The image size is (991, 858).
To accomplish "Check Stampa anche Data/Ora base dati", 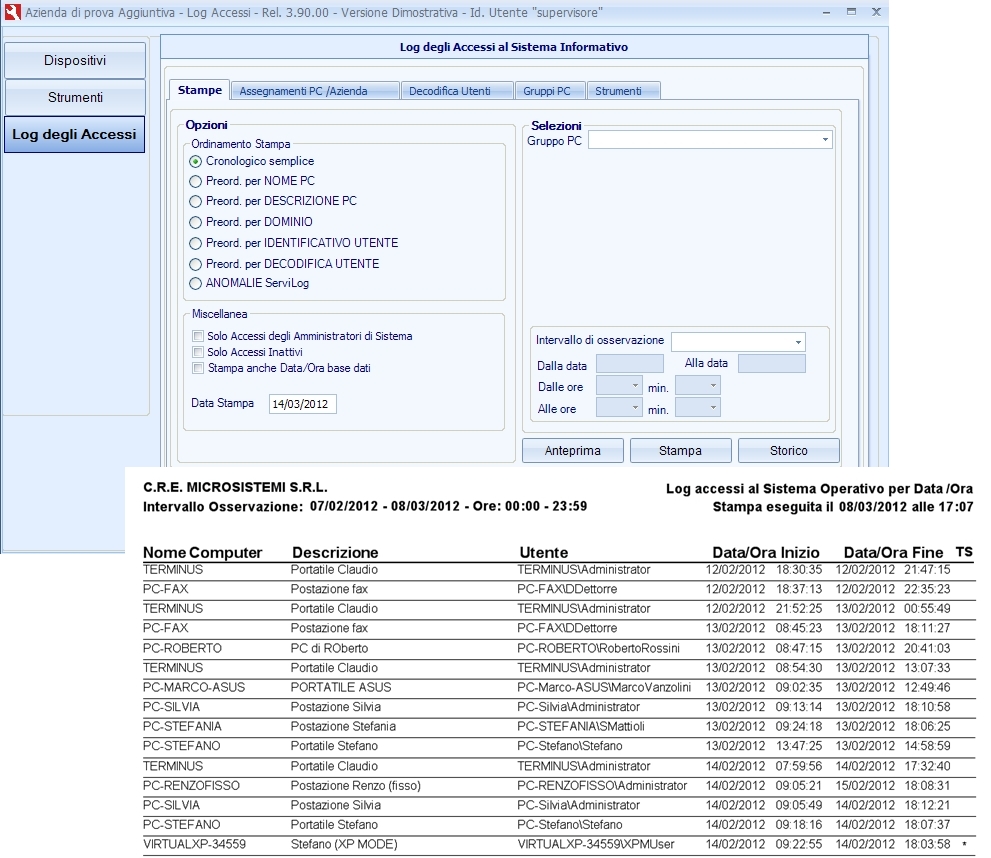I will [198, 368].
